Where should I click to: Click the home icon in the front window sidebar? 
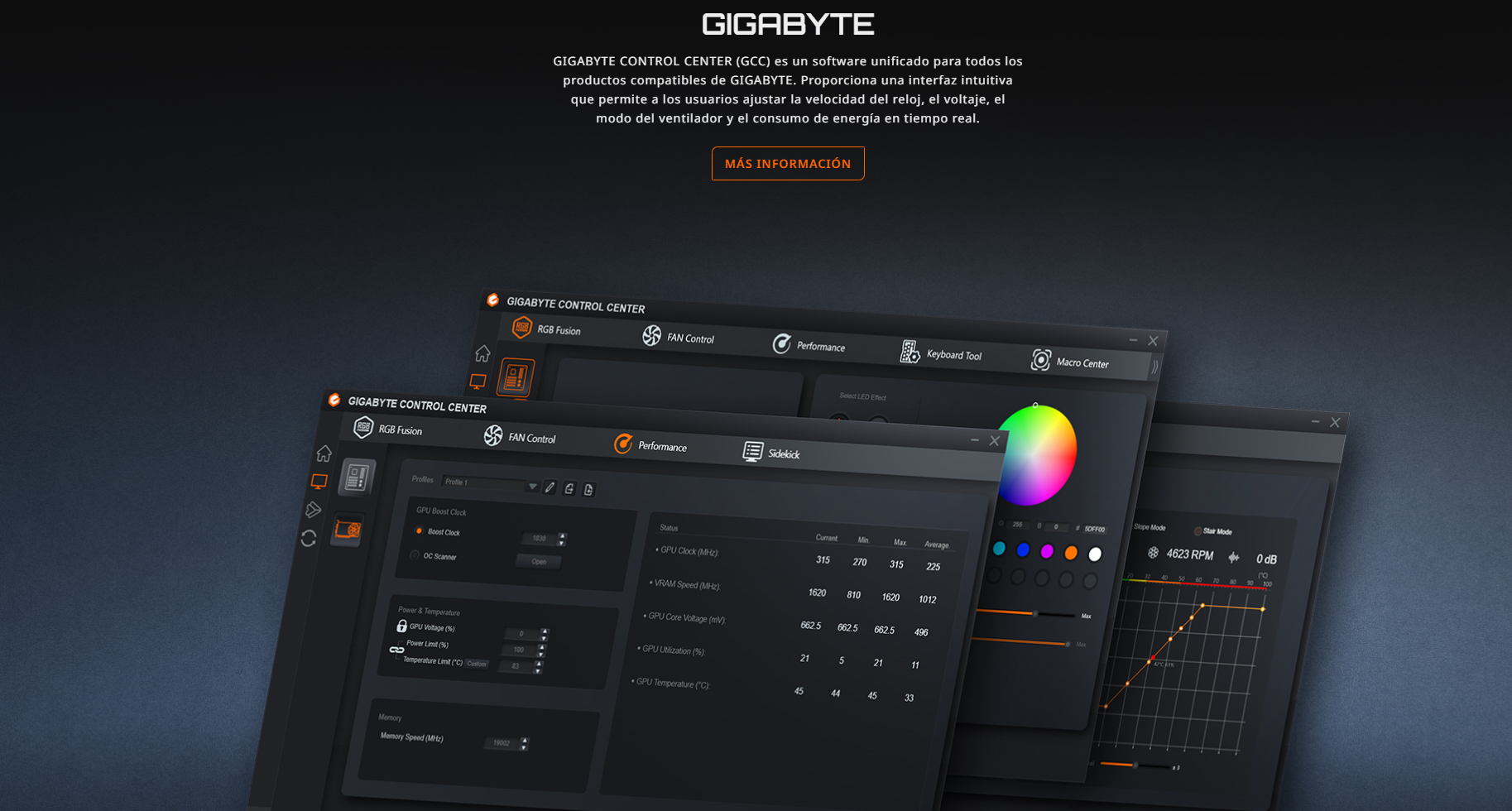(x=324, y=453)
